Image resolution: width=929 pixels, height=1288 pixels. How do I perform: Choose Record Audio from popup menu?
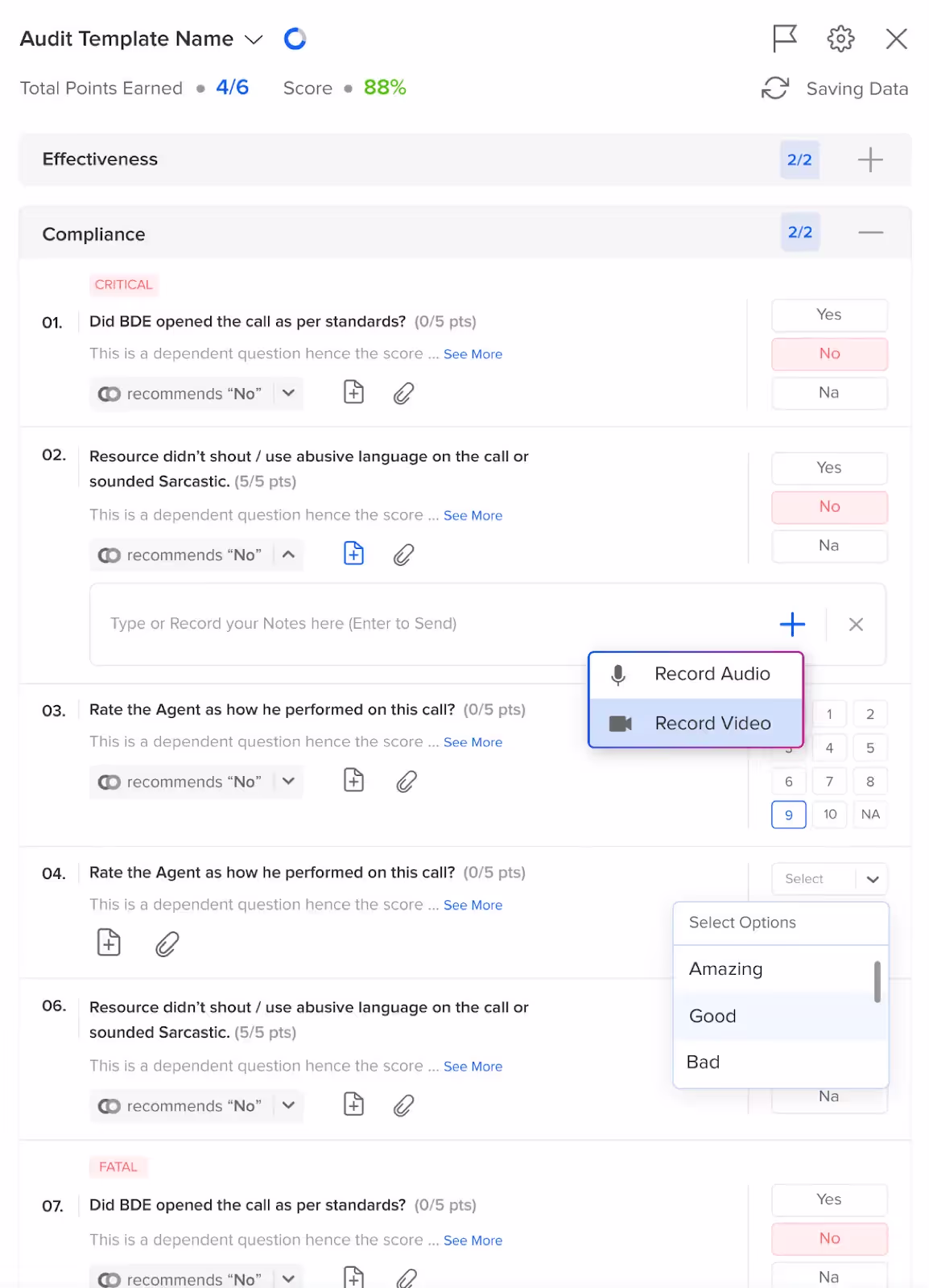(x=696, y=675)
